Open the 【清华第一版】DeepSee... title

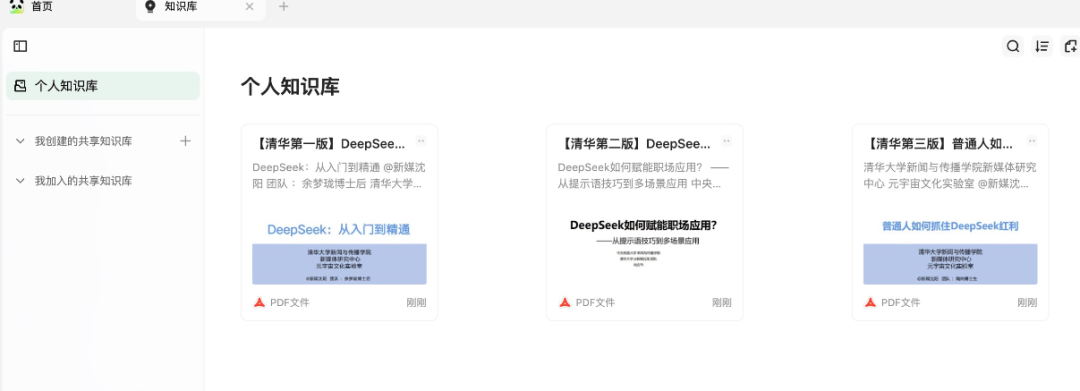click(329, 144)
